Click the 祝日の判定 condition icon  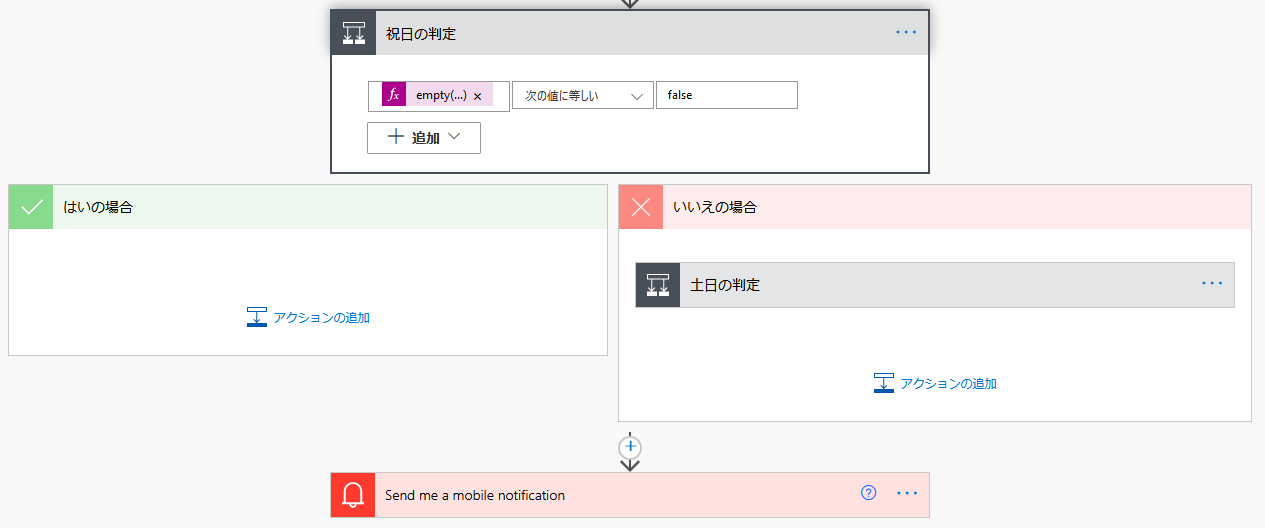[x=354, y=33]
